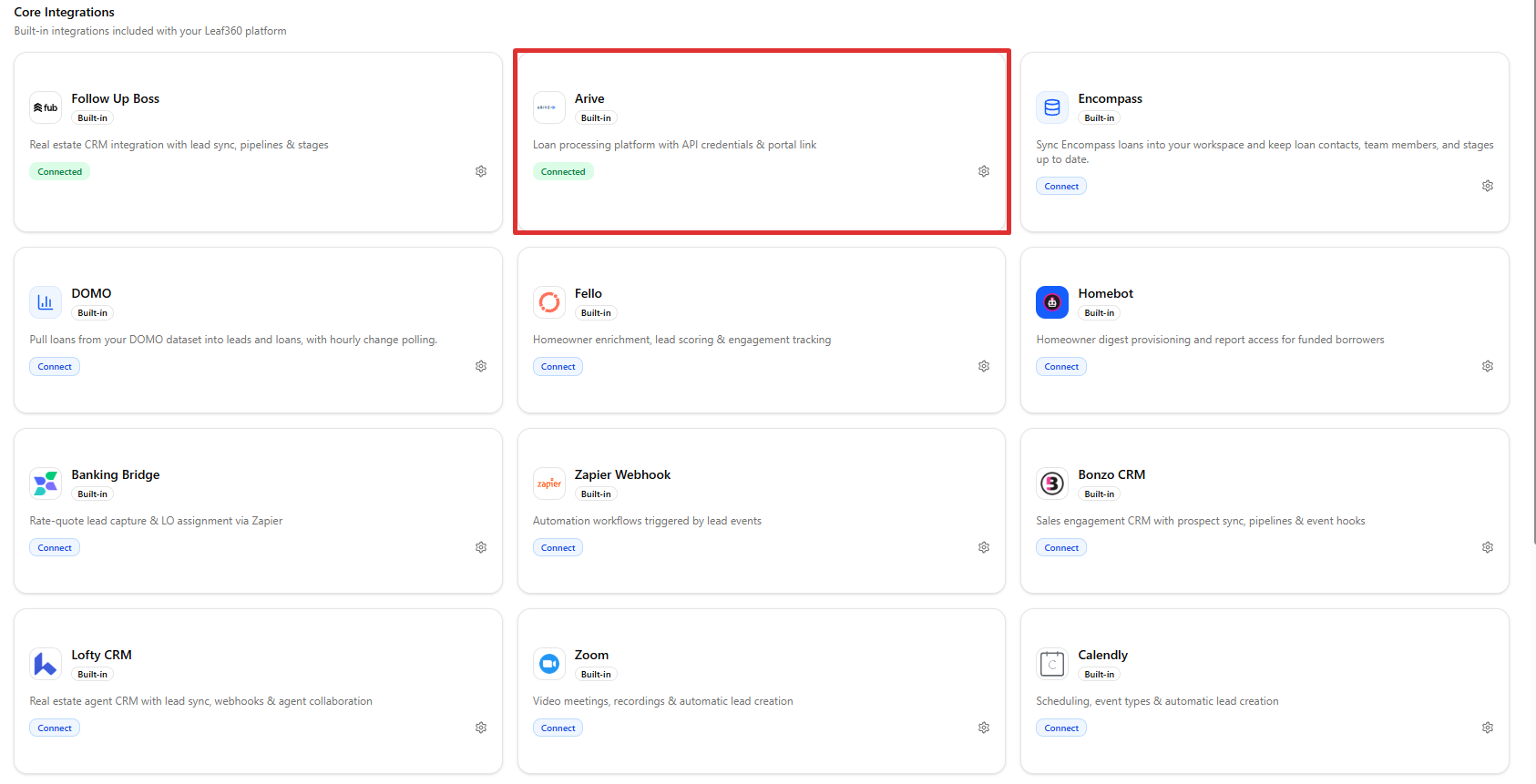
Task: Connect the Calendly integration
Action: pos(1061,728)
